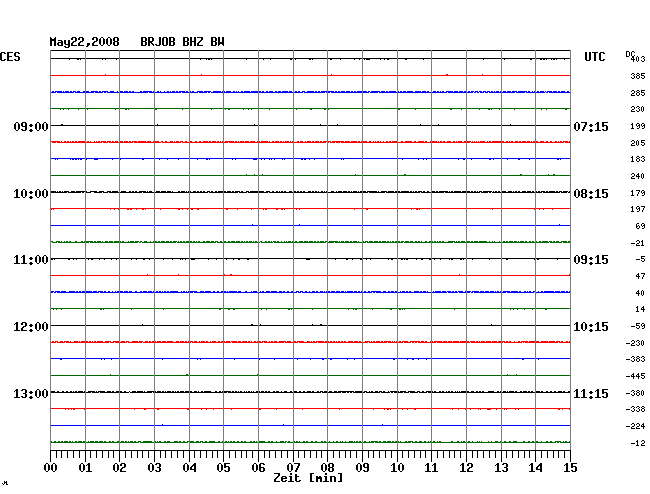Click the axis caption "Zeit [min]"

(x=308, y=478)
